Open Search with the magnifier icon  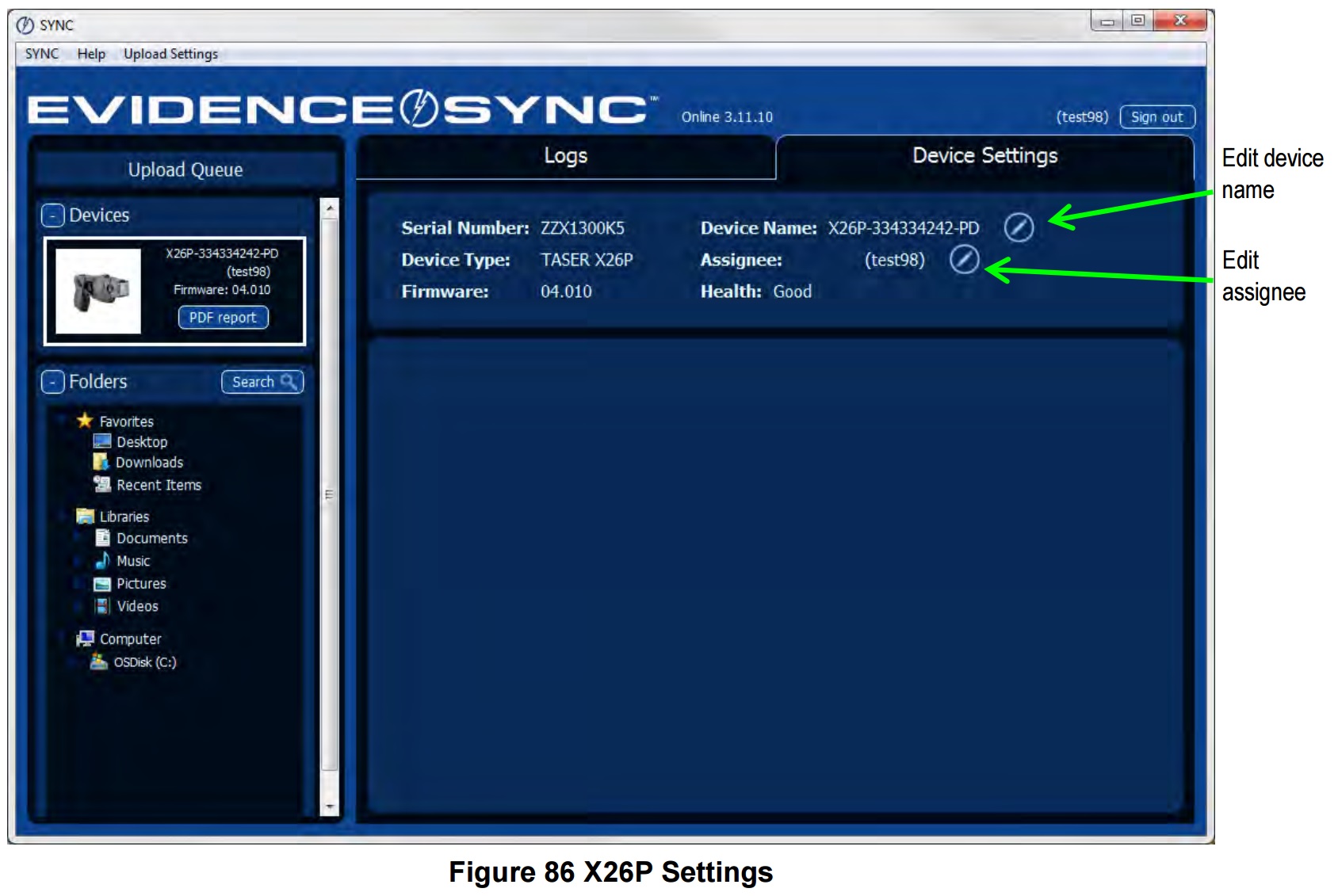[x=290, y=382]
